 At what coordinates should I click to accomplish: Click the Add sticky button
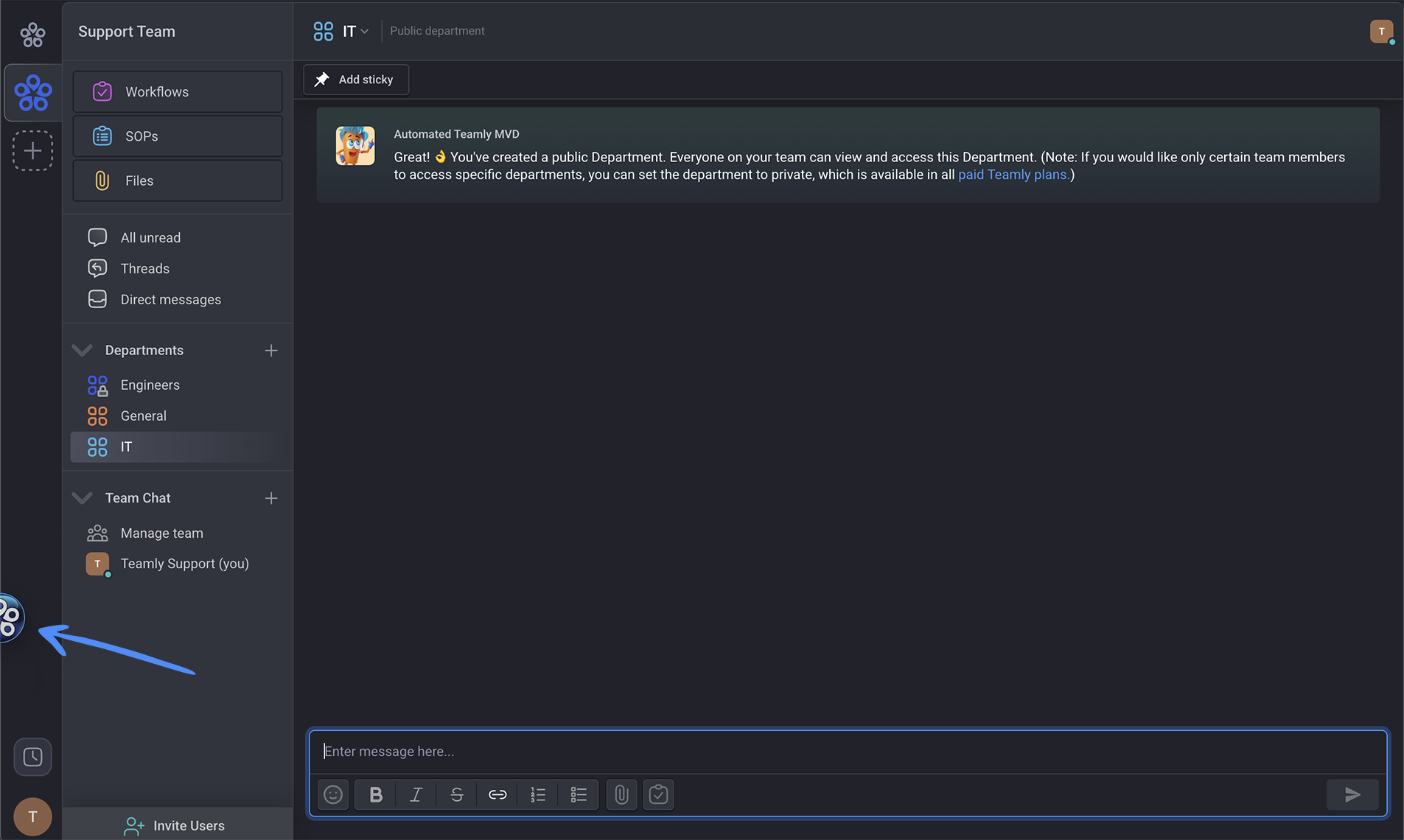click(356, 80)
